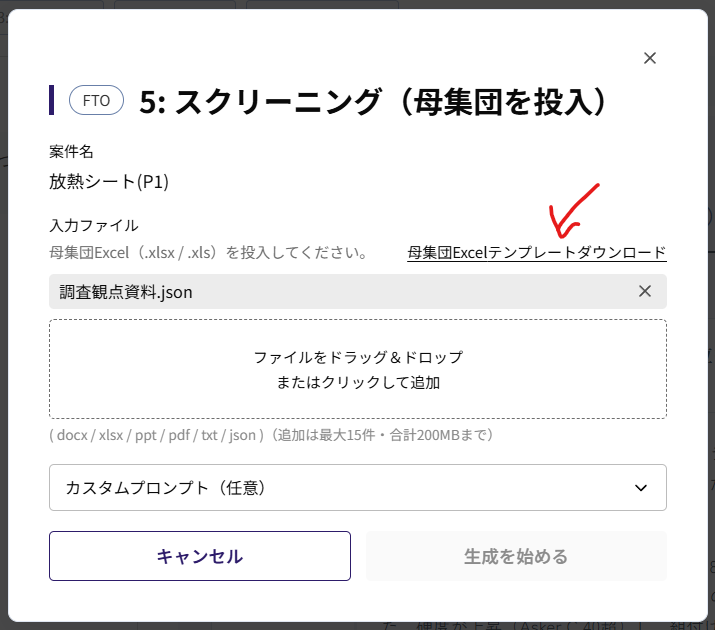Click the 入力ファイル label
The height and width of the screenshot is (630, 715).
[x=93, y=226]
